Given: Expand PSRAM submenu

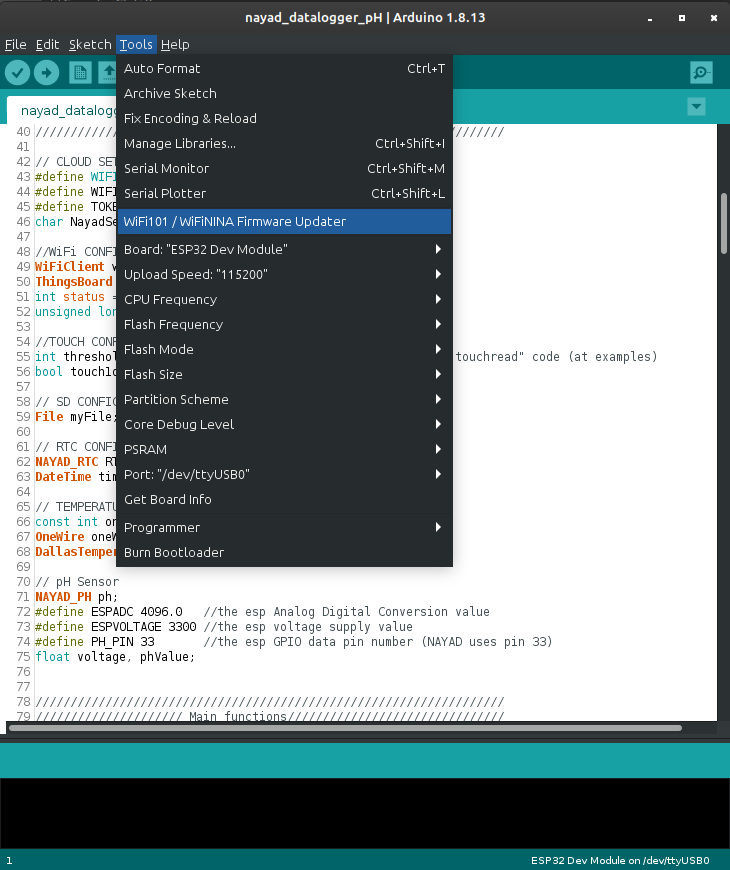Looking at the screenshot, I should coord(284,449).
